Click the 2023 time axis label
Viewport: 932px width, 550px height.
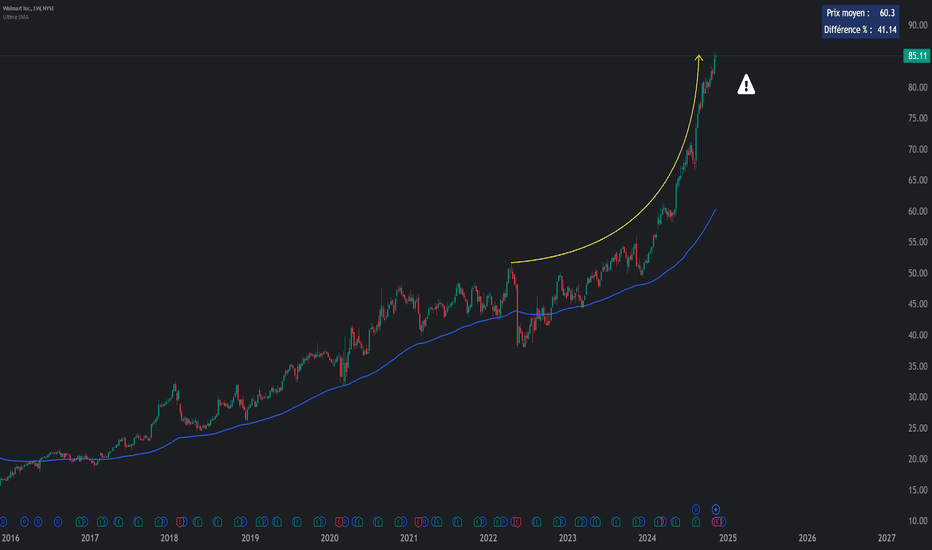coord(568,538)
